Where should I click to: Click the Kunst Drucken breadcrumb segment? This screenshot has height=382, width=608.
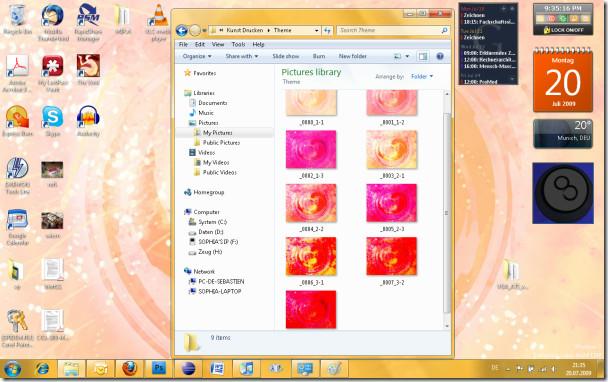coord(245,30)
